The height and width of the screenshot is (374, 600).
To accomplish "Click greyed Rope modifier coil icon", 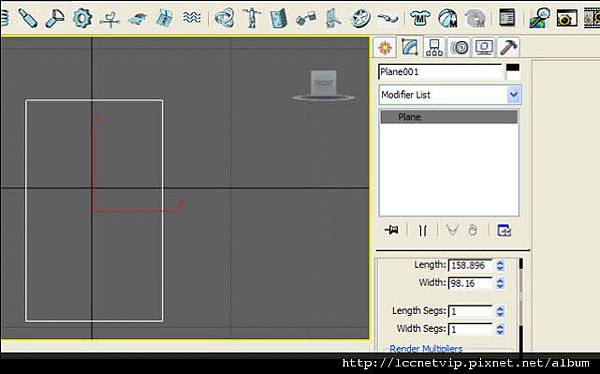I will coord(475,18).
